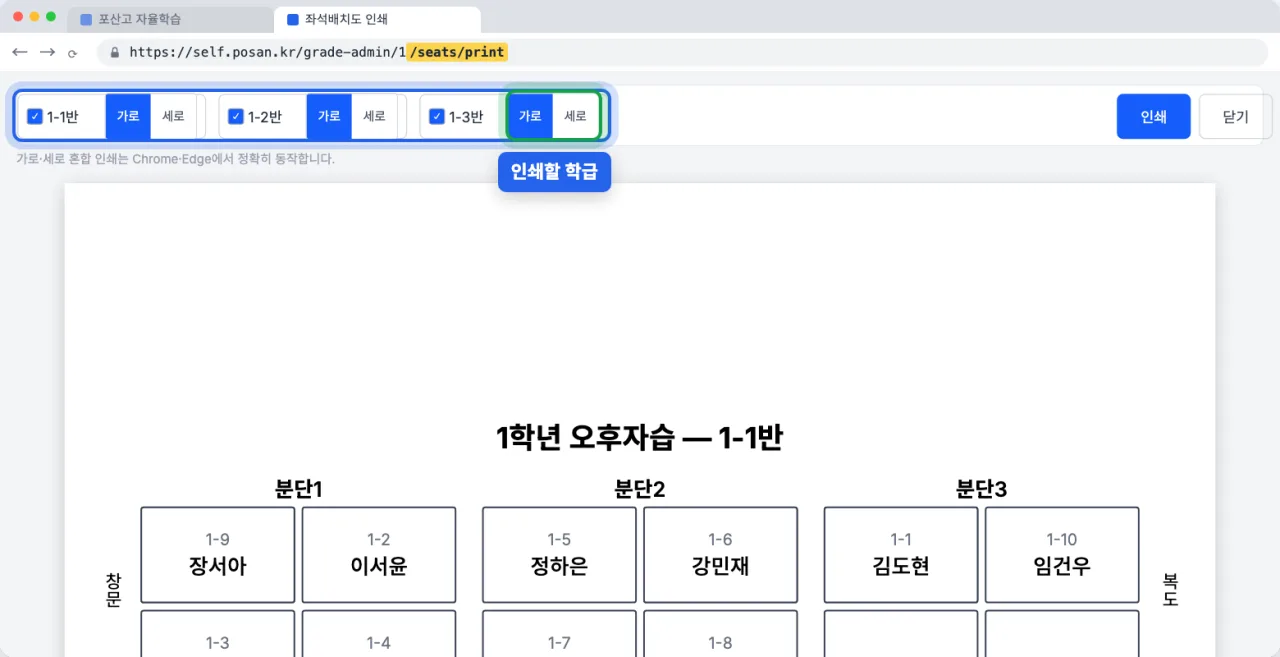
Task: Select 세로 orientation for 1-3반
Action: 576,116
